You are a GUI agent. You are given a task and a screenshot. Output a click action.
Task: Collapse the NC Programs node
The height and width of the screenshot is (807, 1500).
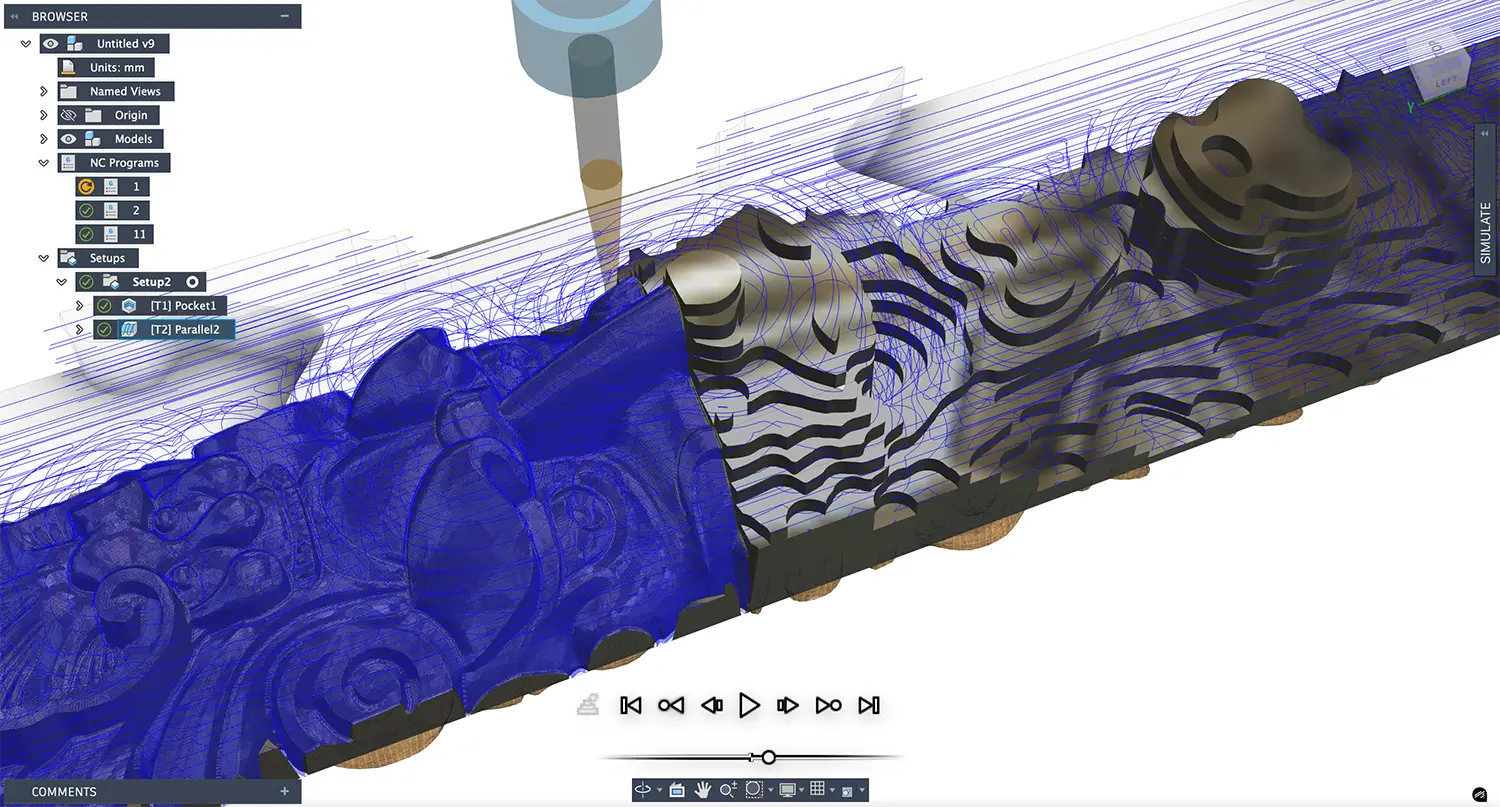44,162
